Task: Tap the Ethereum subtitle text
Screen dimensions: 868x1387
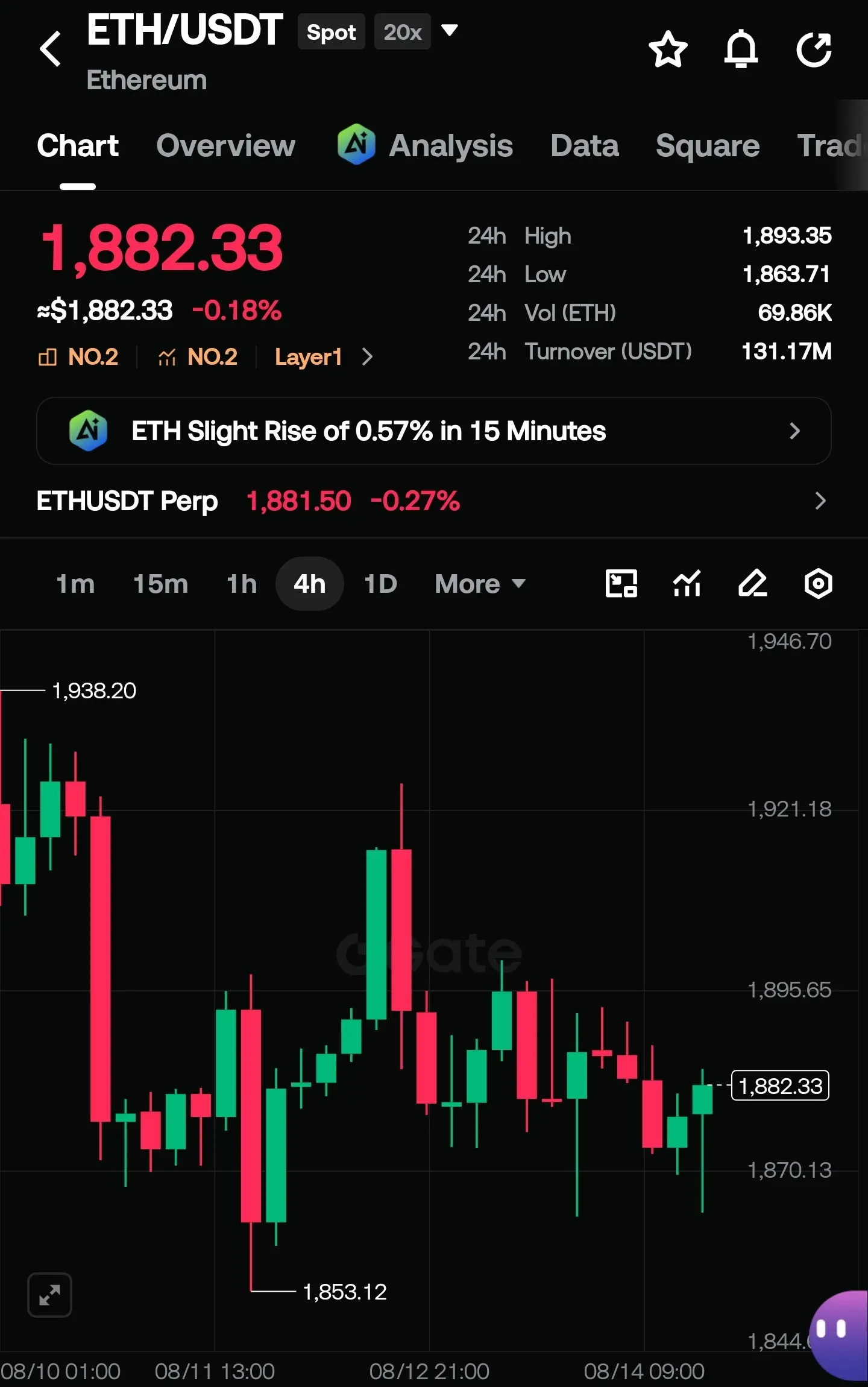Action: coord(146,80)
